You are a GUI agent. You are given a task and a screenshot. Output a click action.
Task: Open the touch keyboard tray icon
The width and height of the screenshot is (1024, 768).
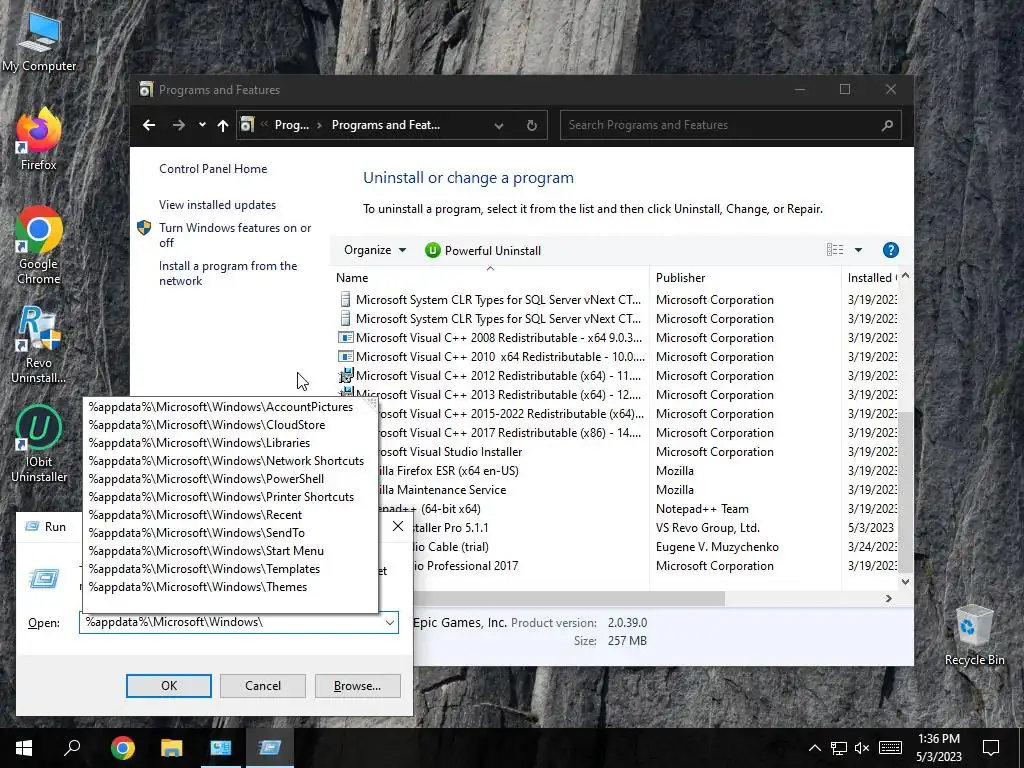pyautogui.click(x=890, y=748)
